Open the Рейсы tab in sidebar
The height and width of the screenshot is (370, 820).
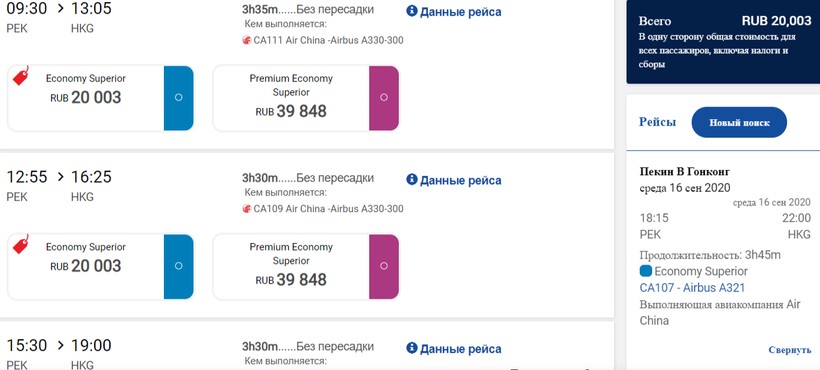point(657,122)
